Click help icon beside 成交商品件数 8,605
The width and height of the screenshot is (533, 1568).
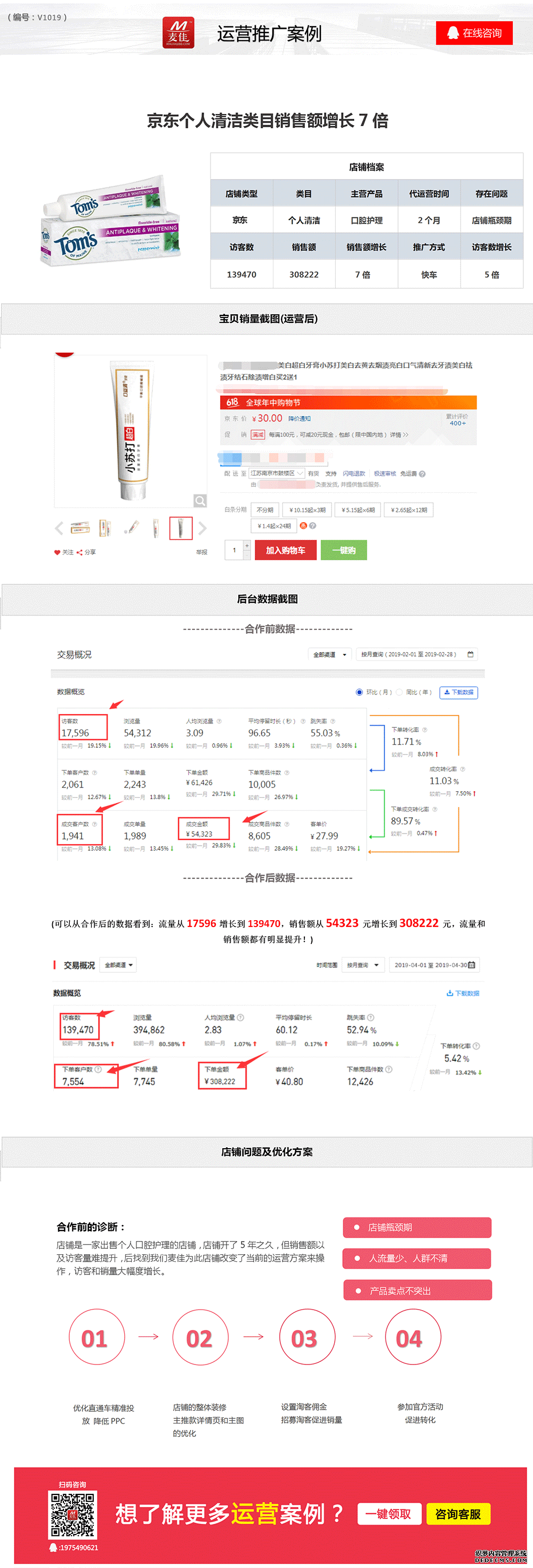pyautogui.click(x=286, y=824)
